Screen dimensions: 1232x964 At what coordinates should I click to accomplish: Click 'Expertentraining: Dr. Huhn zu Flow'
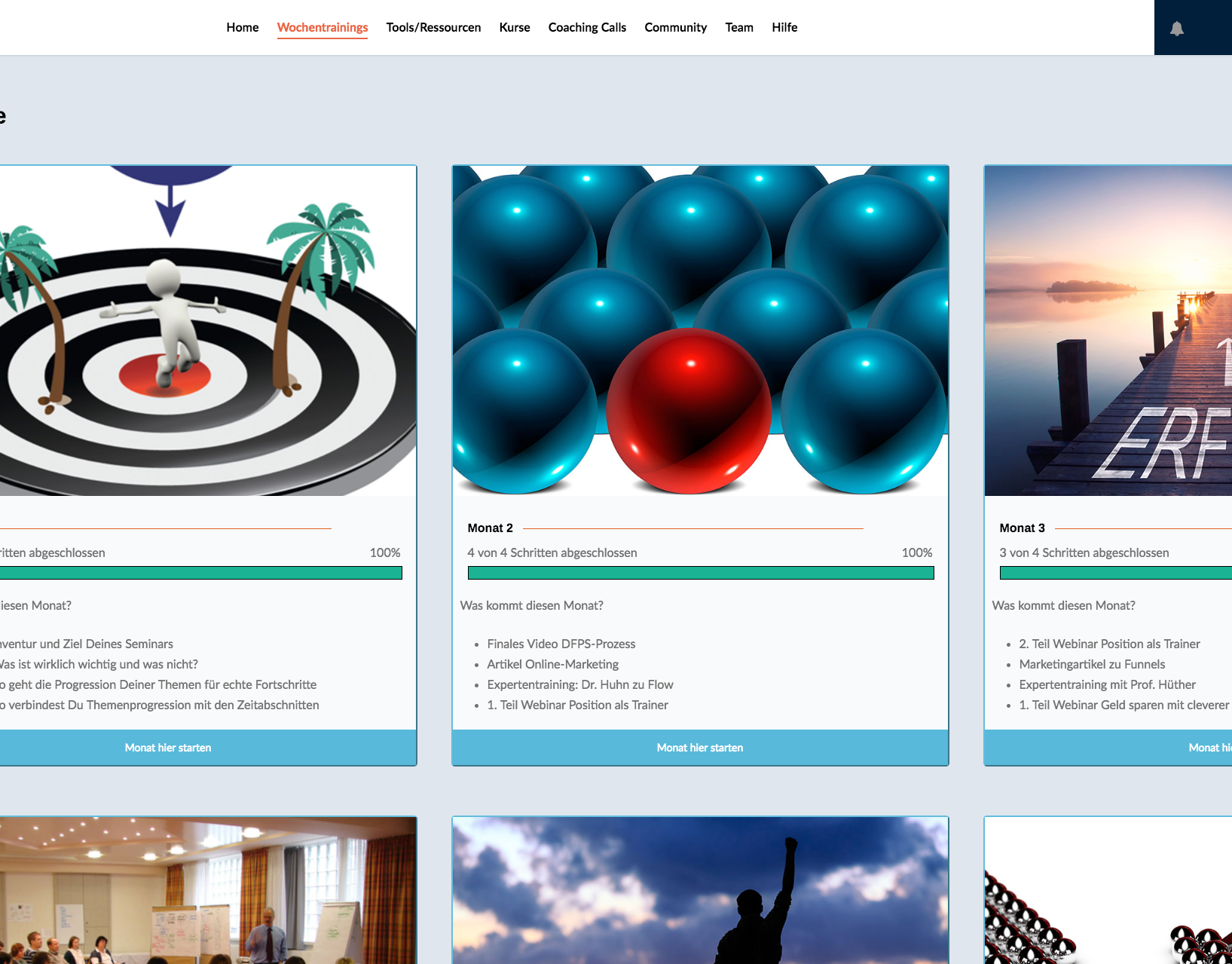pyautogui.click(x=580, y=684)
